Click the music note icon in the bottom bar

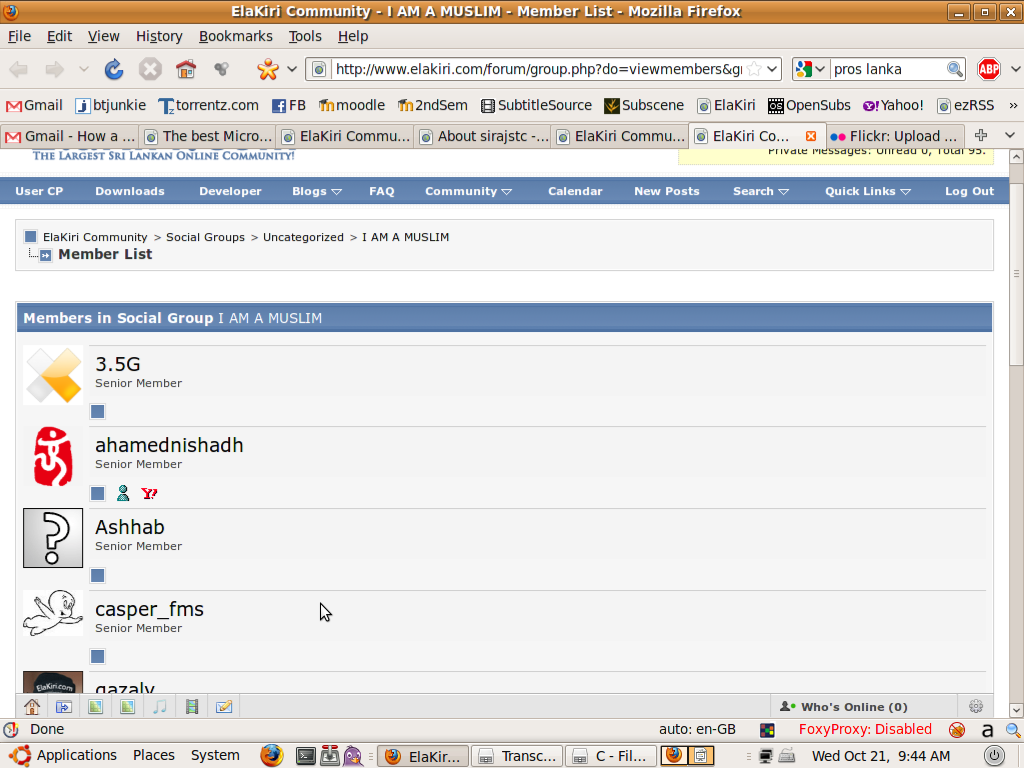pos(159,707)
